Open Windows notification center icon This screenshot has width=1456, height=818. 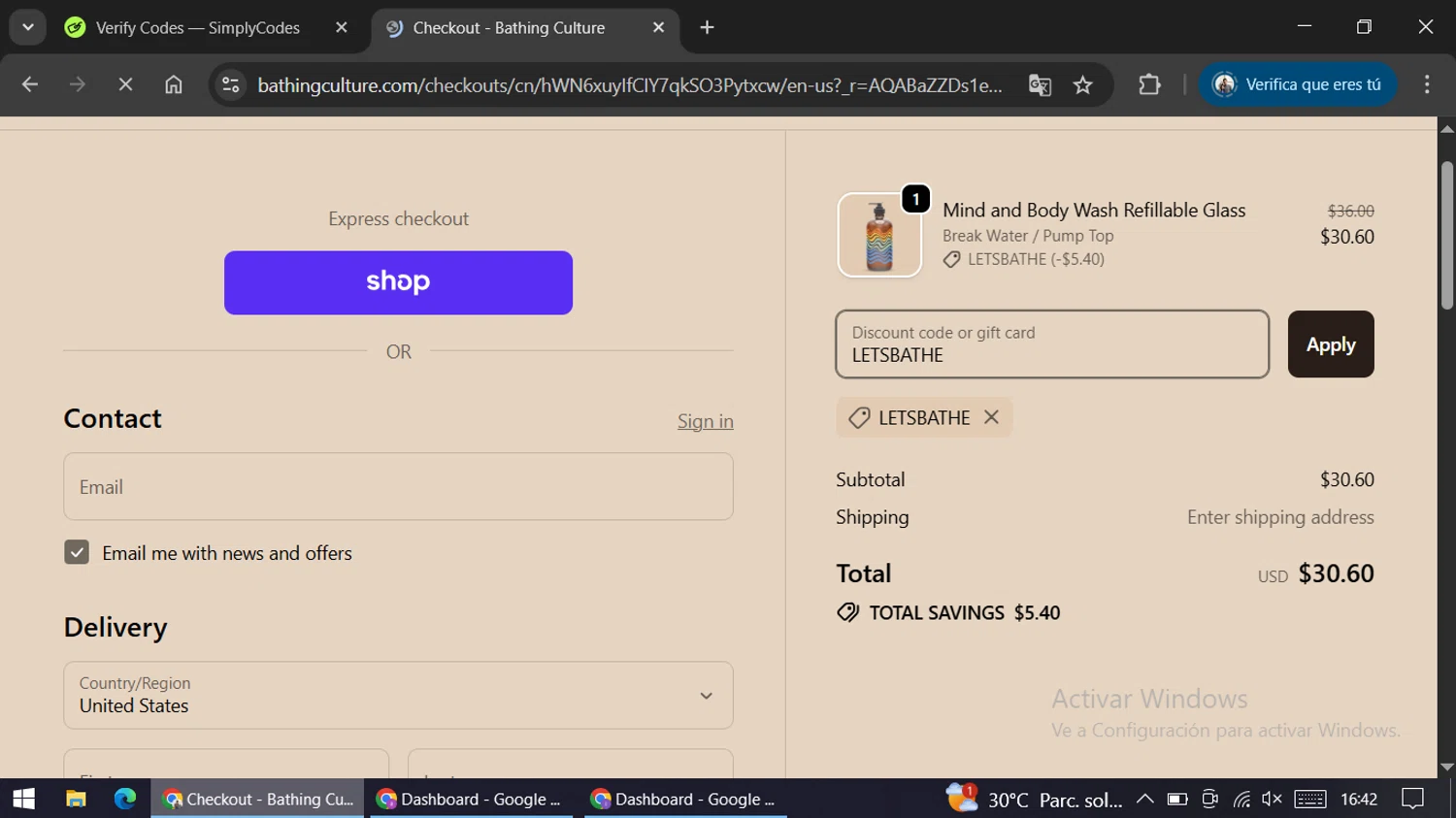coord(1413,799)
